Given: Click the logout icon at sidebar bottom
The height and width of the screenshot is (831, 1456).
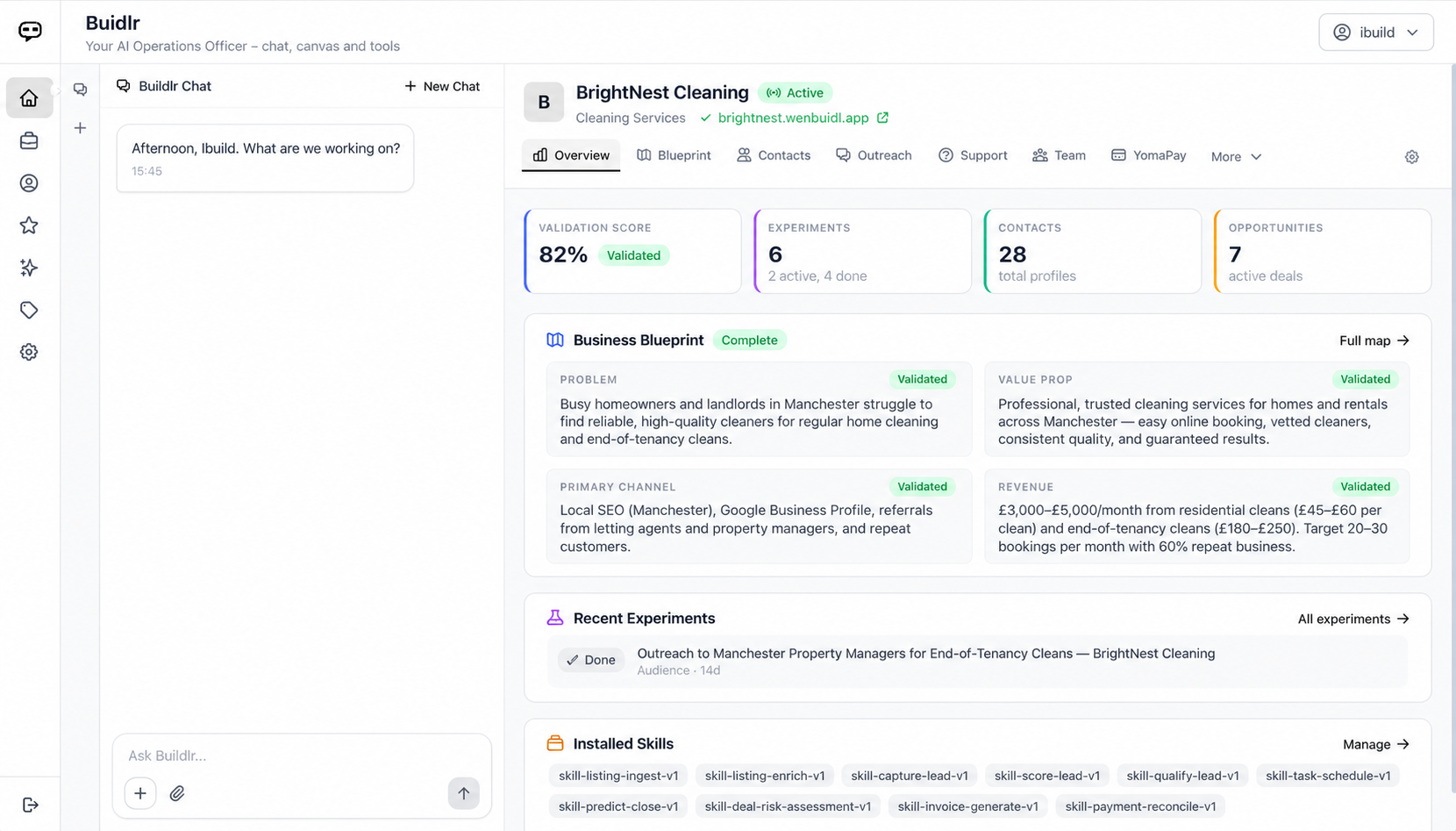Looking at the screenshot, I should 30,805.
